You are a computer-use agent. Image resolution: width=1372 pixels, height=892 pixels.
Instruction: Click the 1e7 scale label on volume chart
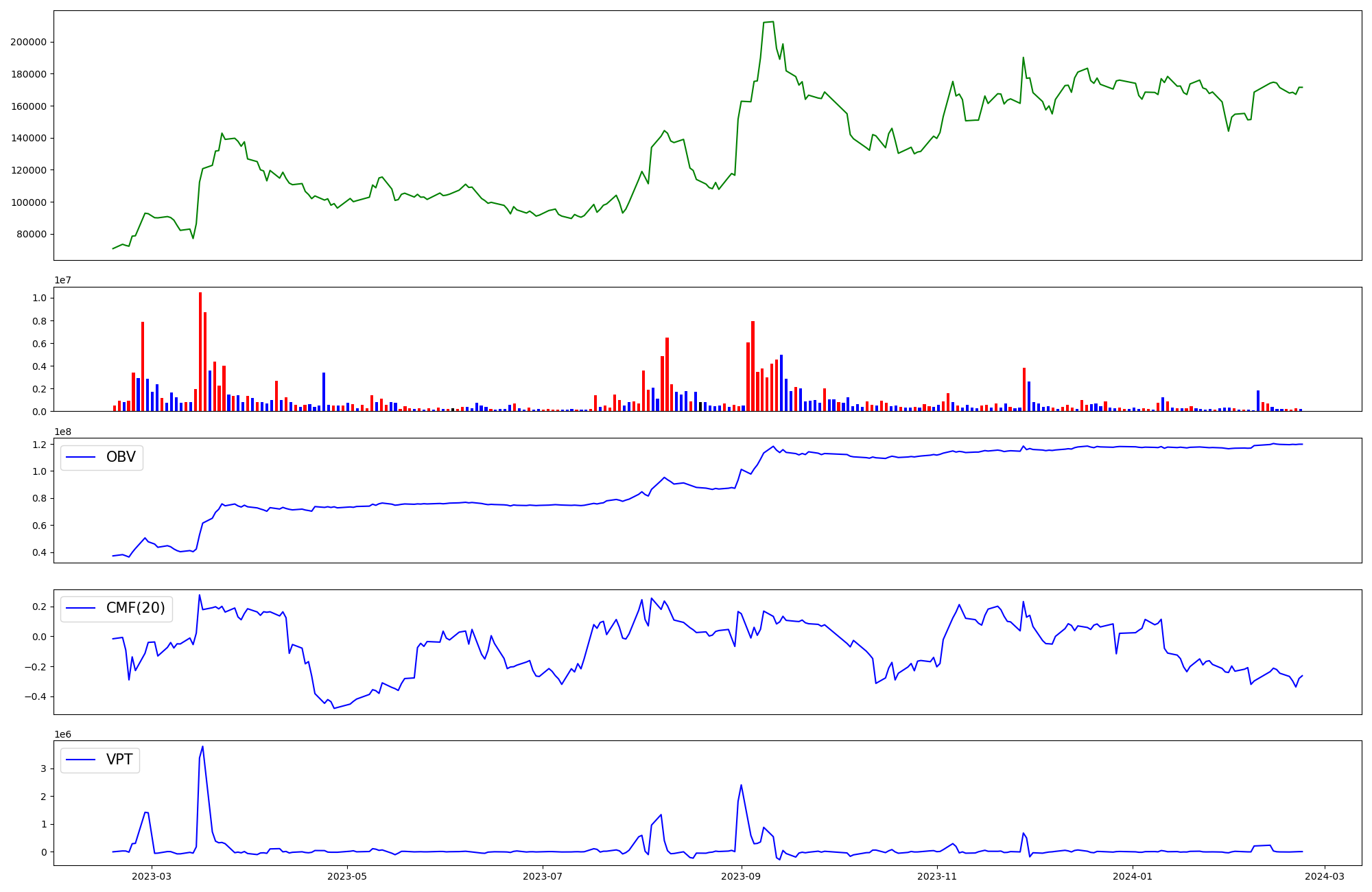click(62, 280)
